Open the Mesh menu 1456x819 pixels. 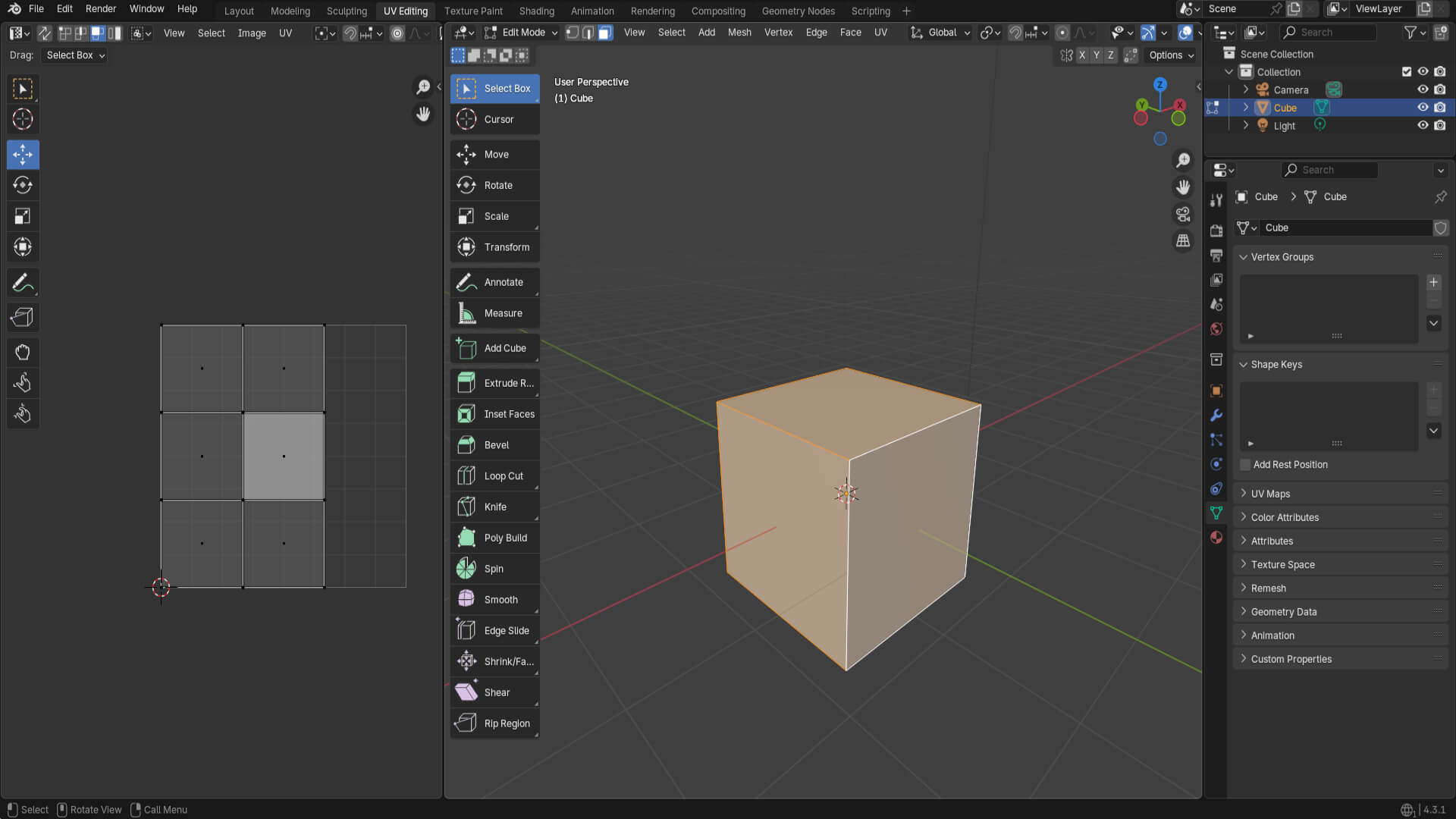[739, 33]
